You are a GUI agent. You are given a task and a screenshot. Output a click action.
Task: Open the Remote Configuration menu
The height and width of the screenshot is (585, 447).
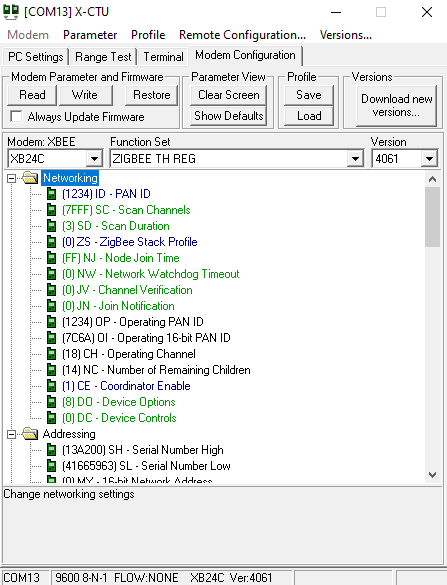[x=243, y=35]
